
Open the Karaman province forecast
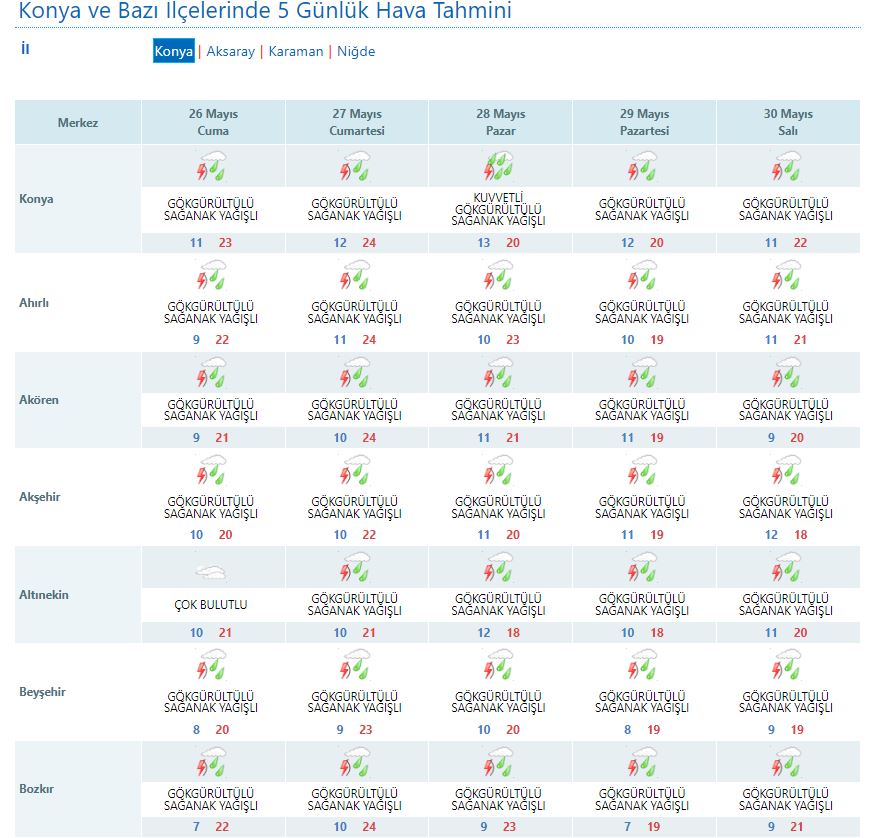tap(296, 52)
